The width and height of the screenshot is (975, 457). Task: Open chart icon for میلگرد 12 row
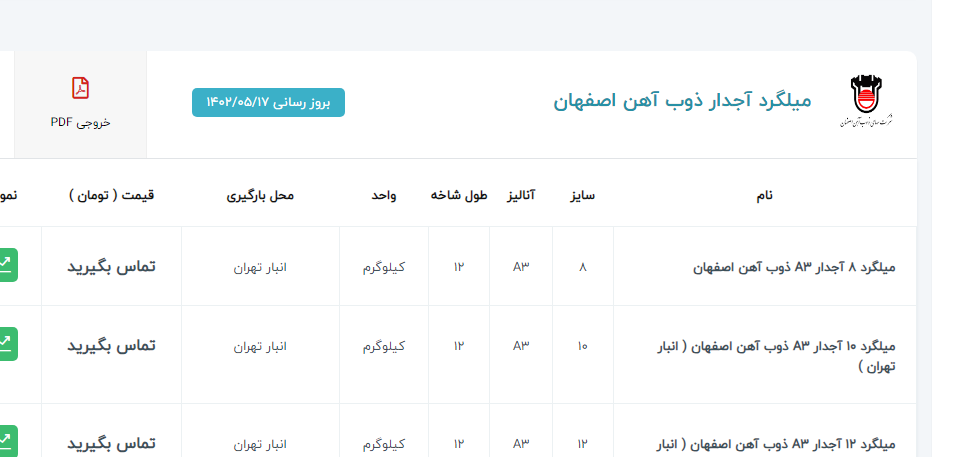pos(6,440)
